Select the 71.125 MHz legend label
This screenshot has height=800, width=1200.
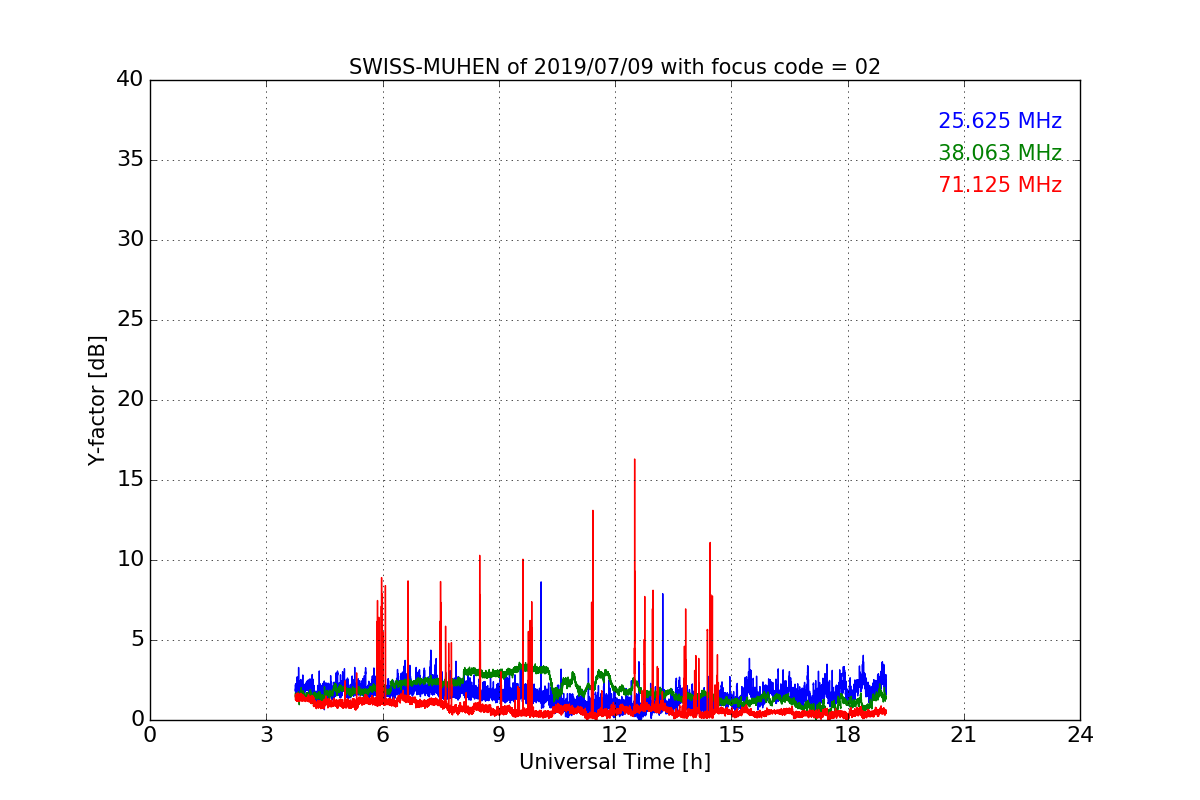coord(1000,185)
